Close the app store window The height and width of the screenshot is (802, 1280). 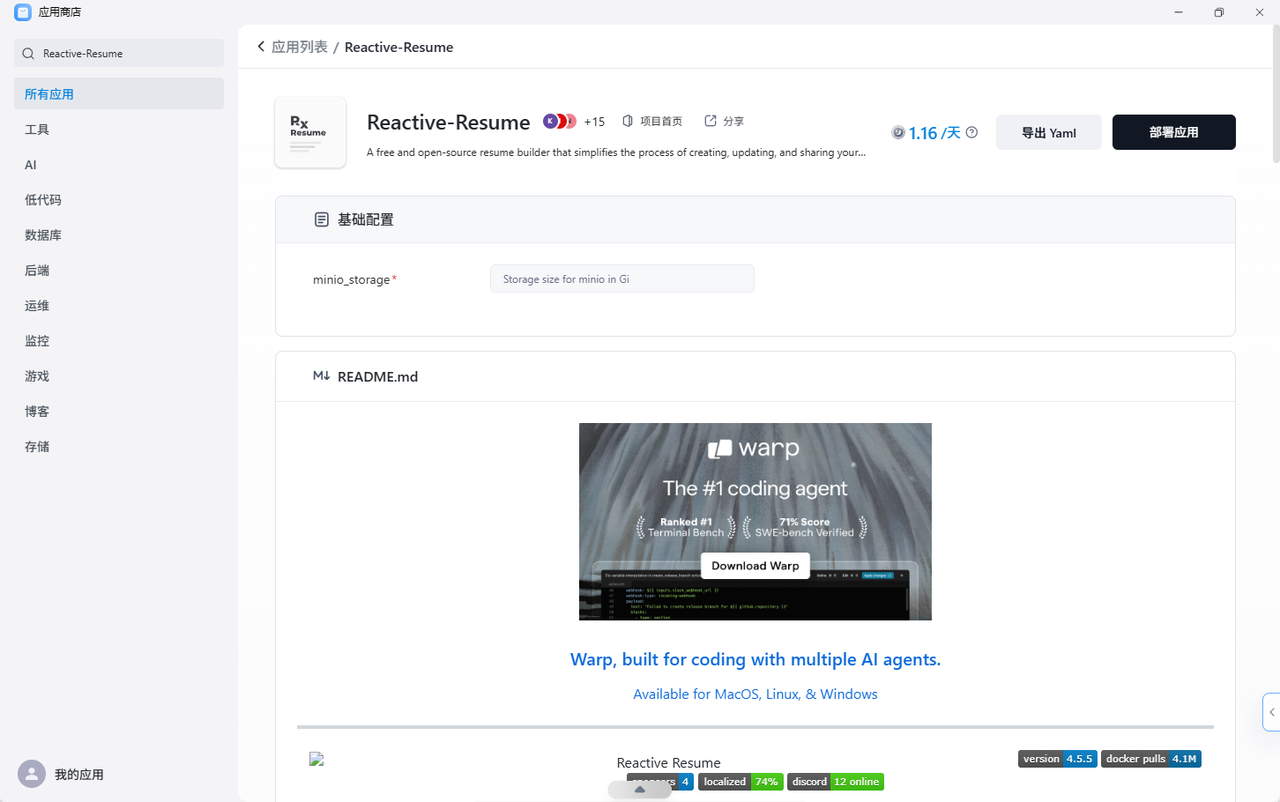pyautogui.click(x=1260, y=12)
